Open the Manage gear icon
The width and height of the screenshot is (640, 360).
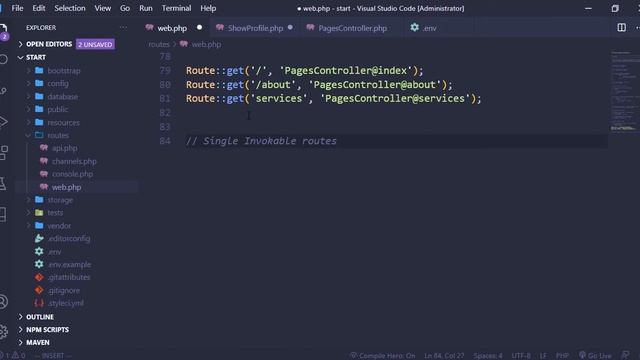coord(3,331)
